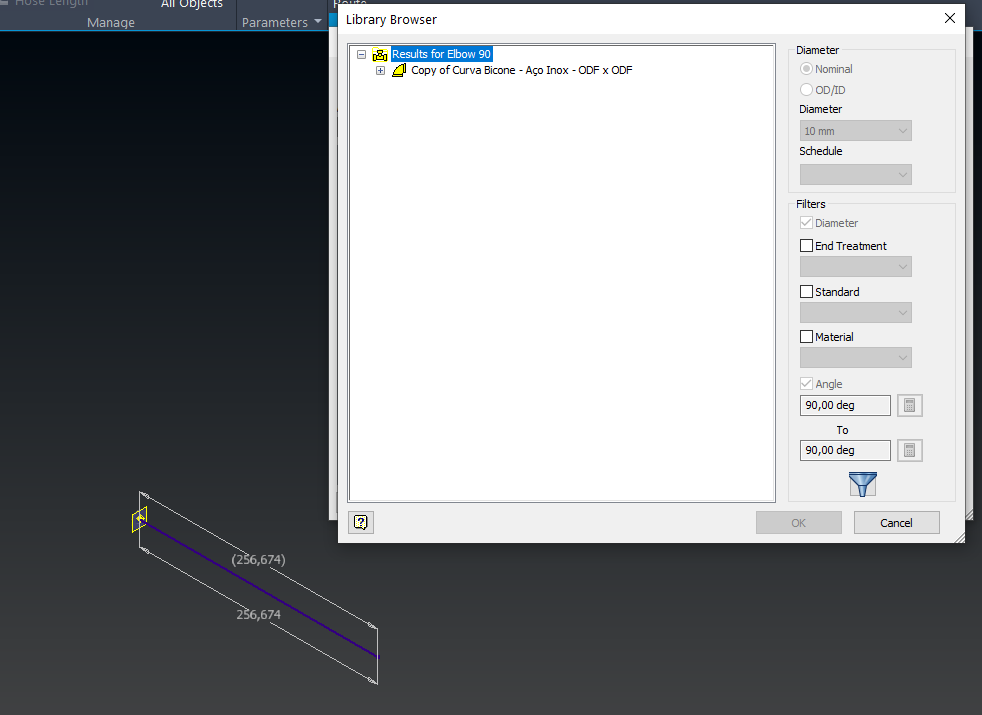Choose the Nominal diameter radio button
The height and width of the screenshot is (715, 982).
tap(806, 69)
